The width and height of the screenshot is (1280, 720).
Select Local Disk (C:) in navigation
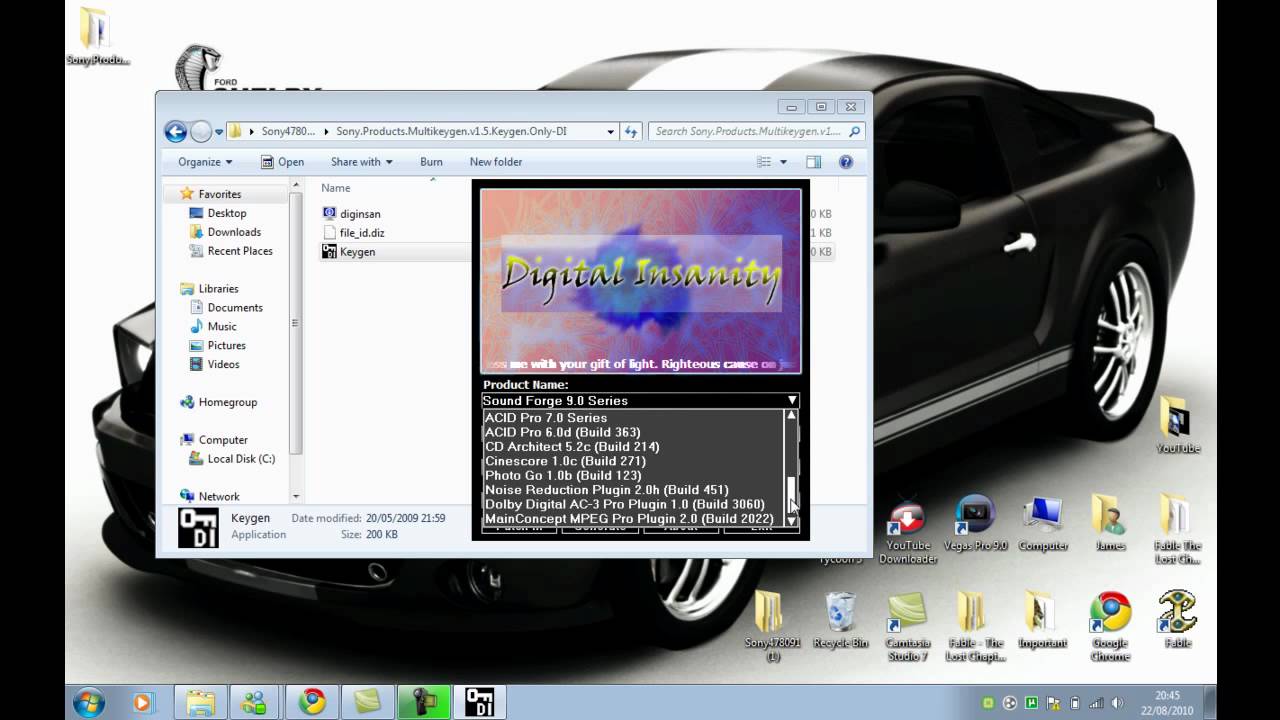coord(232,459)
